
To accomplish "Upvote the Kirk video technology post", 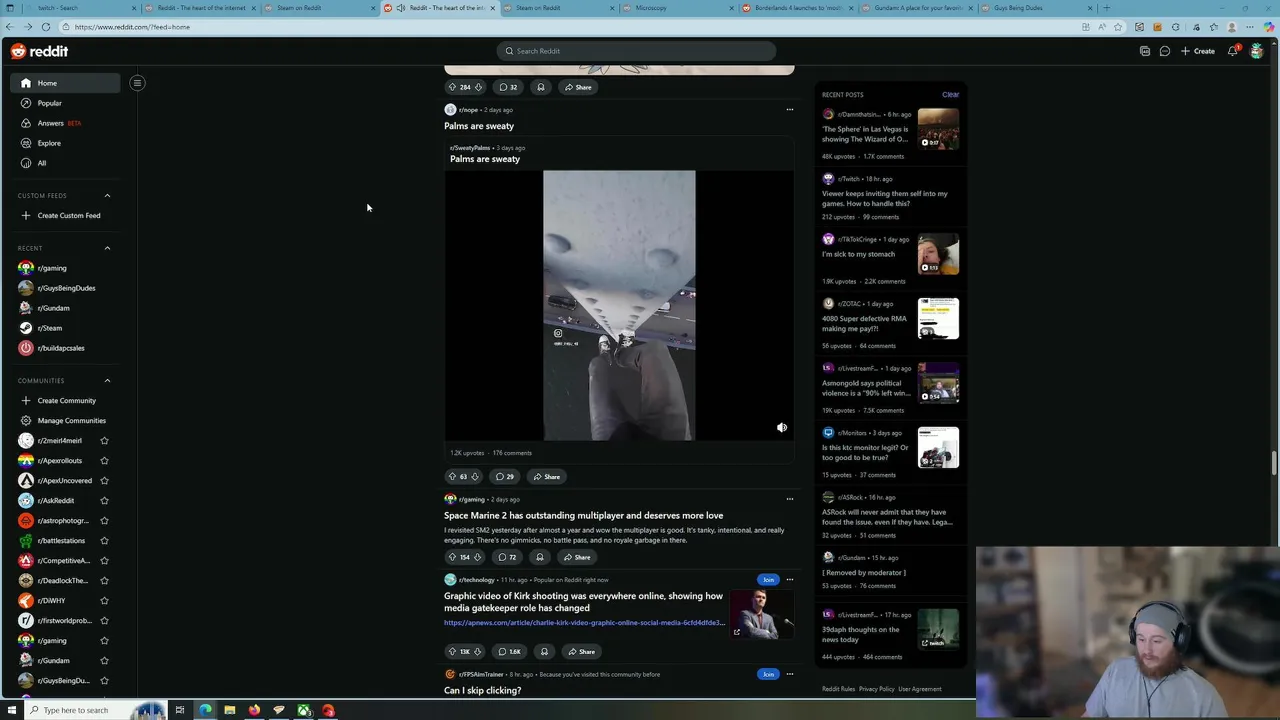I will 452,652.
